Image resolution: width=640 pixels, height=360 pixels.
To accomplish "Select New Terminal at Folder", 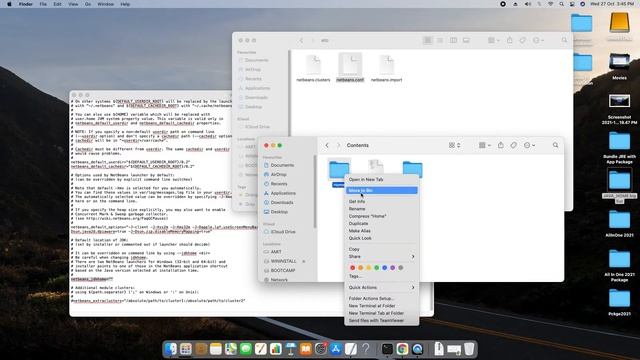I will 382,306.
